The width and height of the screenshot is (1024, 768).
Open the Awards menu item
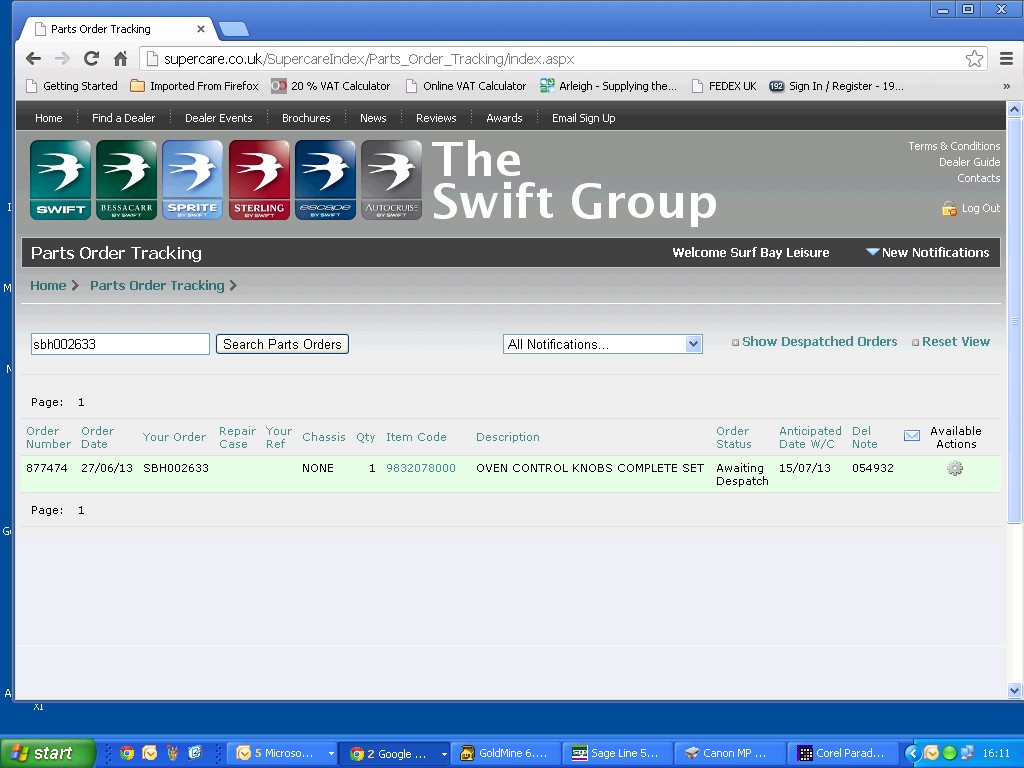pyautogui.click(x=504, y=118)
